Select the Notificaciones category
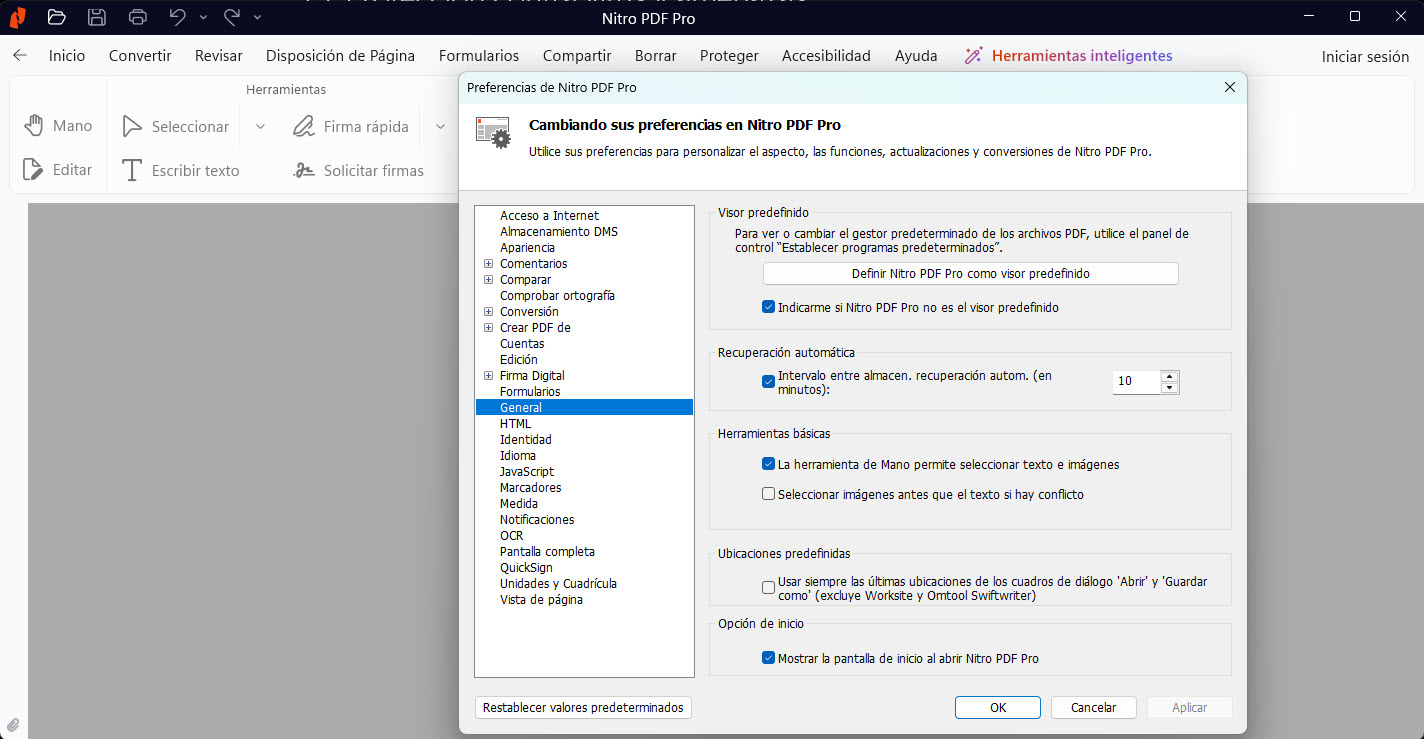The width and height of the screenshot is (1424, 739). pyautogui.click(x=537, y=520)
